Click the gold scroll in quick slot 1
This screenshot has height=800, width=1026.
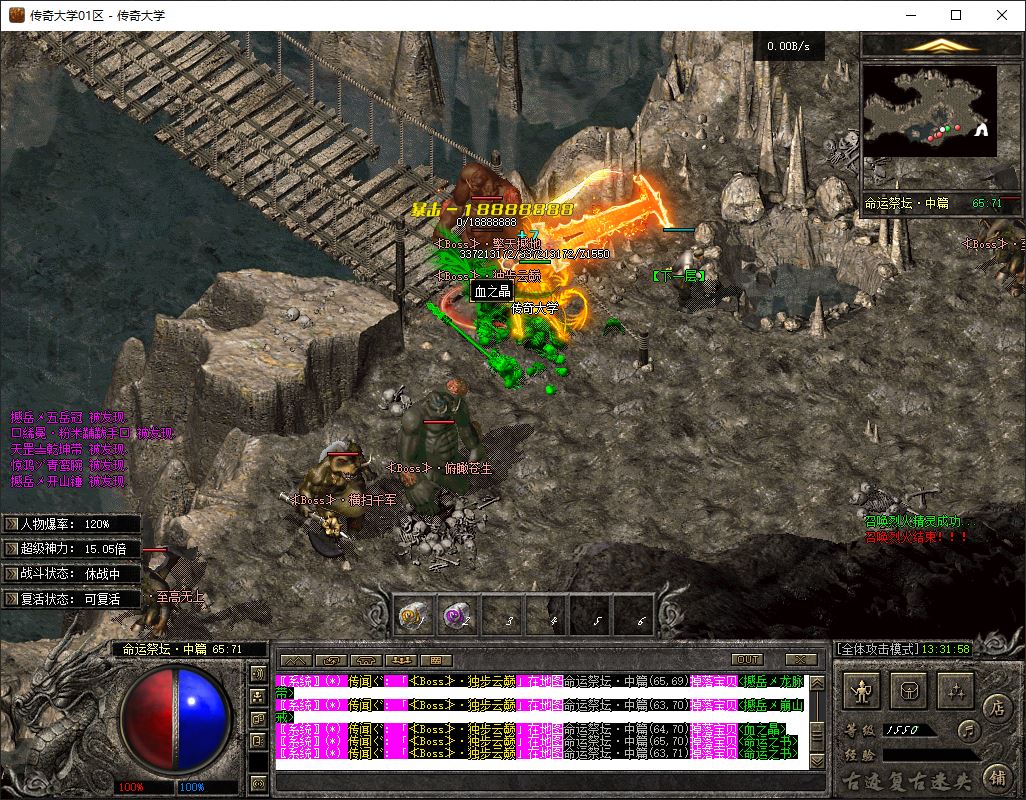(414, 616)
